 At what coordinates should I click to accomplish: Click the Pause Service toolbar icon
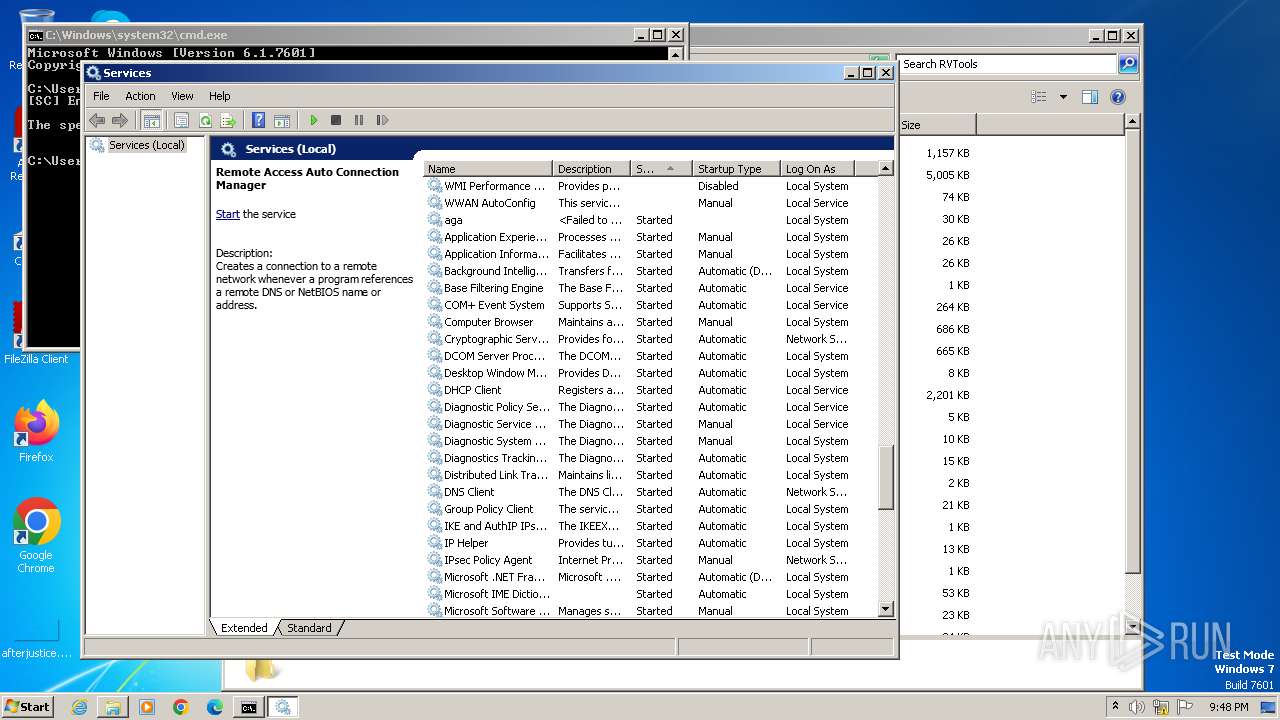click(x=359, y=120)
